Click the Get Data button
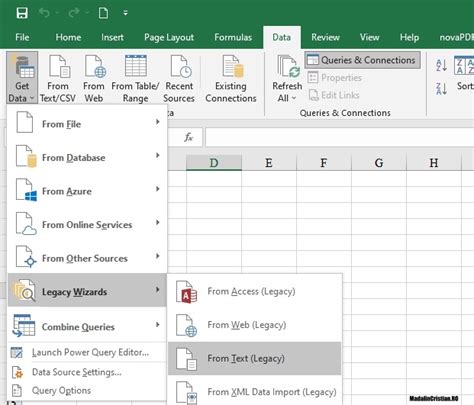The image size is (474, 405). coord(22,78)
